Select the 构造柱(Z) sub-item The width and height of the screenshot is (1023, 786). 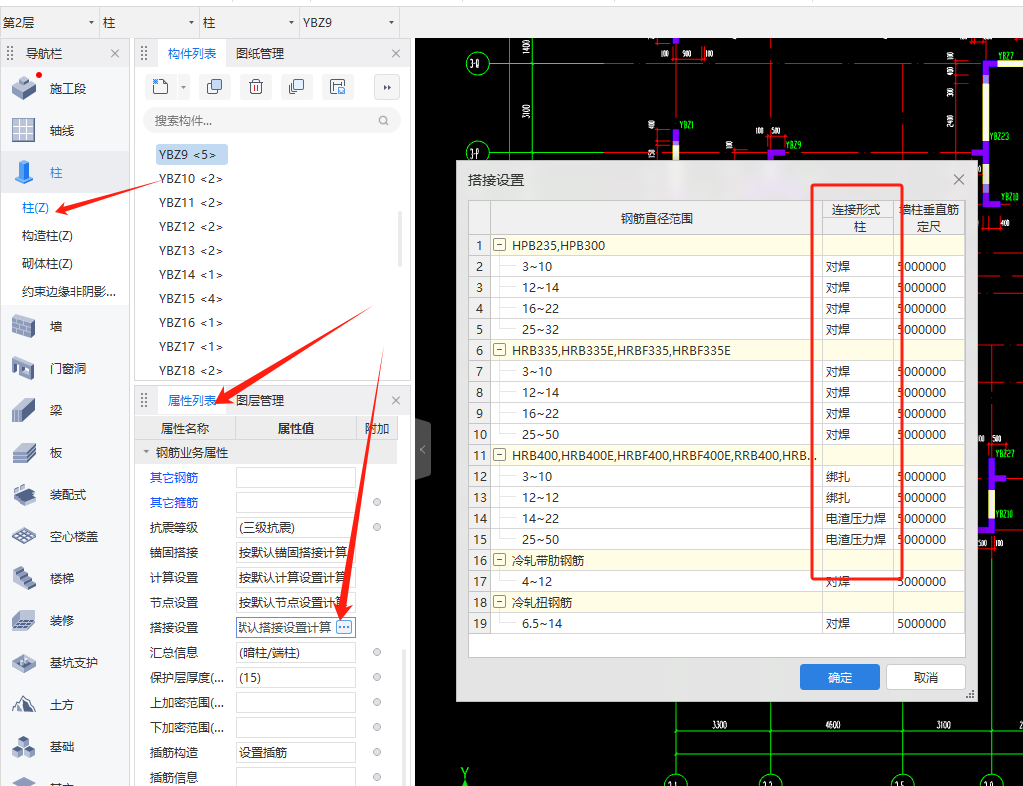pos(47,235)
